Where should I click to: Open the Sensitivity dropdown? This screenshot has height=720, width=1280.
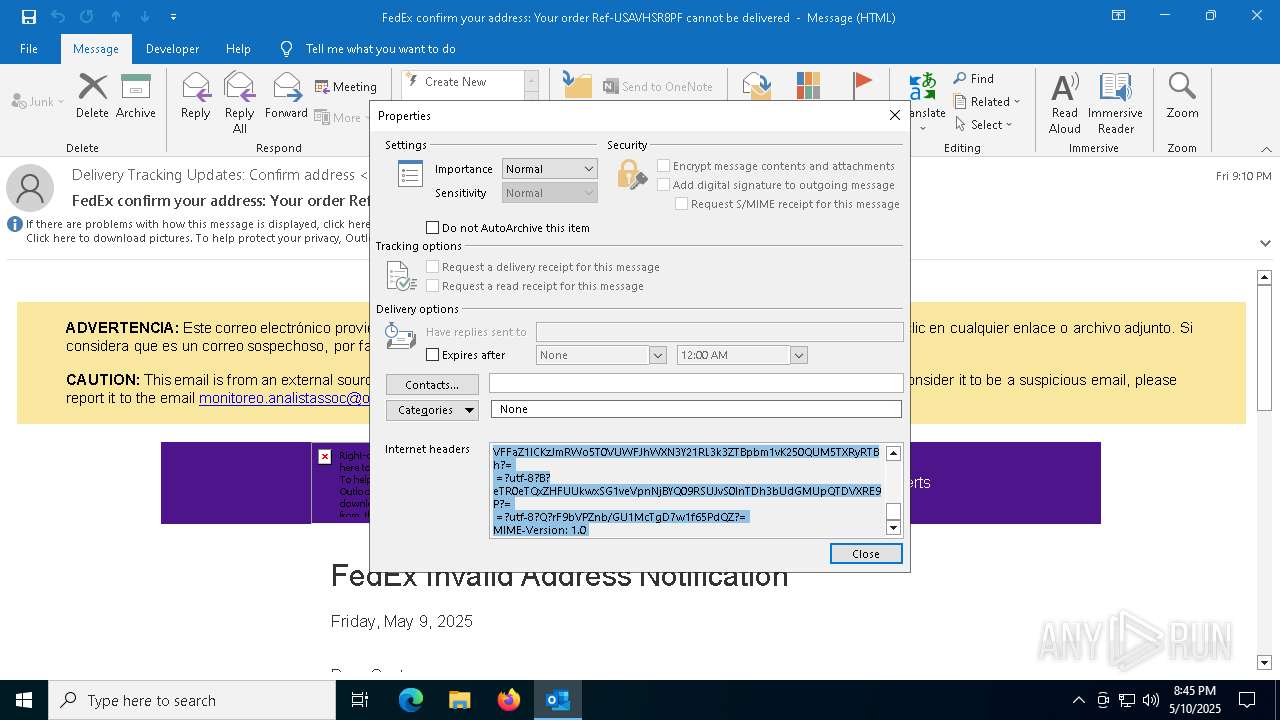click(x=550, y=193)
